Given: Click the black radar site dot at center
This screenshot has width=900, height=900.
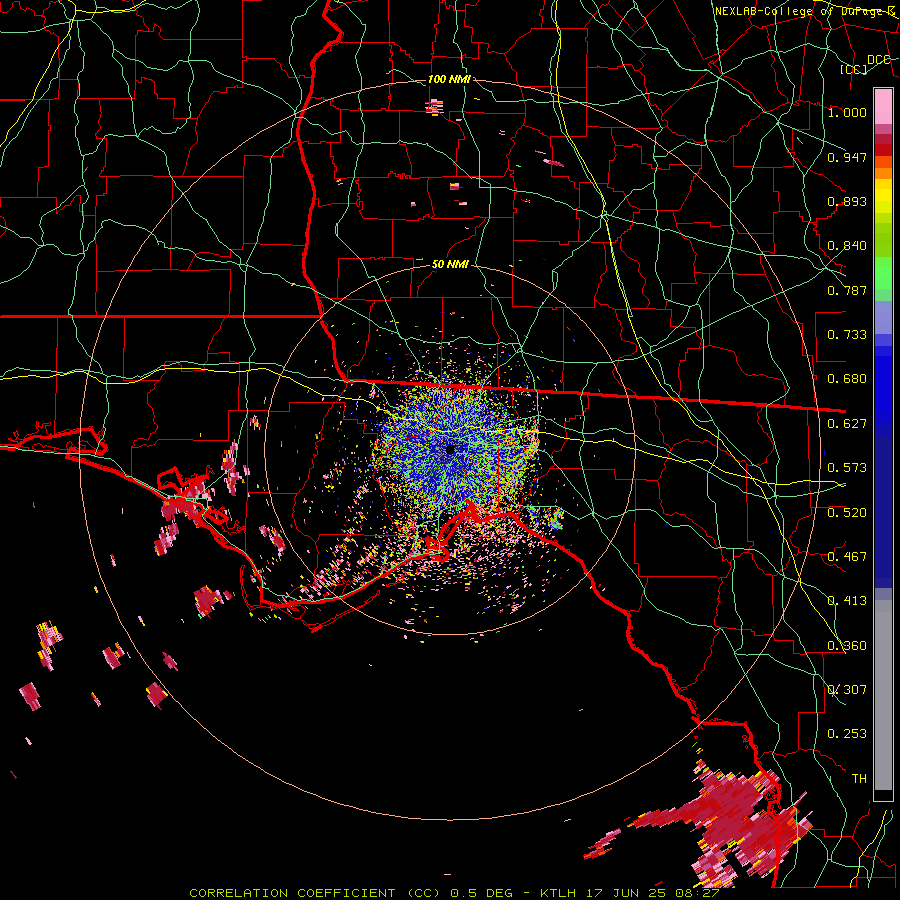Looking at the screenshot, I should (450, 449).
